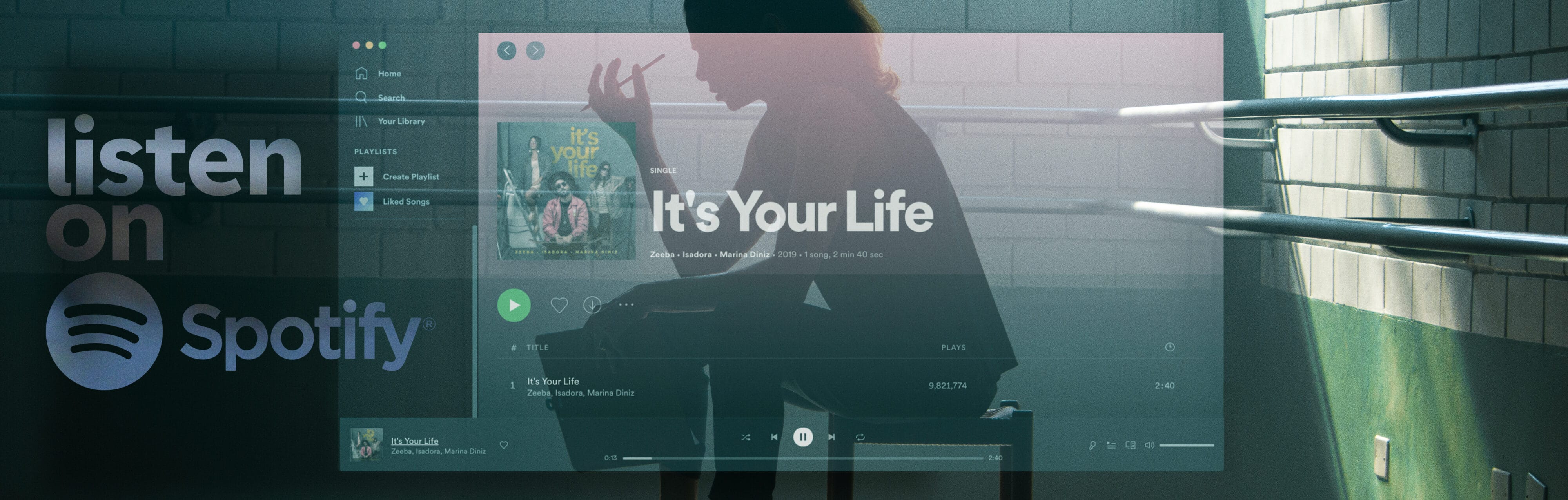Viewport: 1568px width, 500px height.
Task: Open the three-dot more options menu
Action: coord(626,305)
